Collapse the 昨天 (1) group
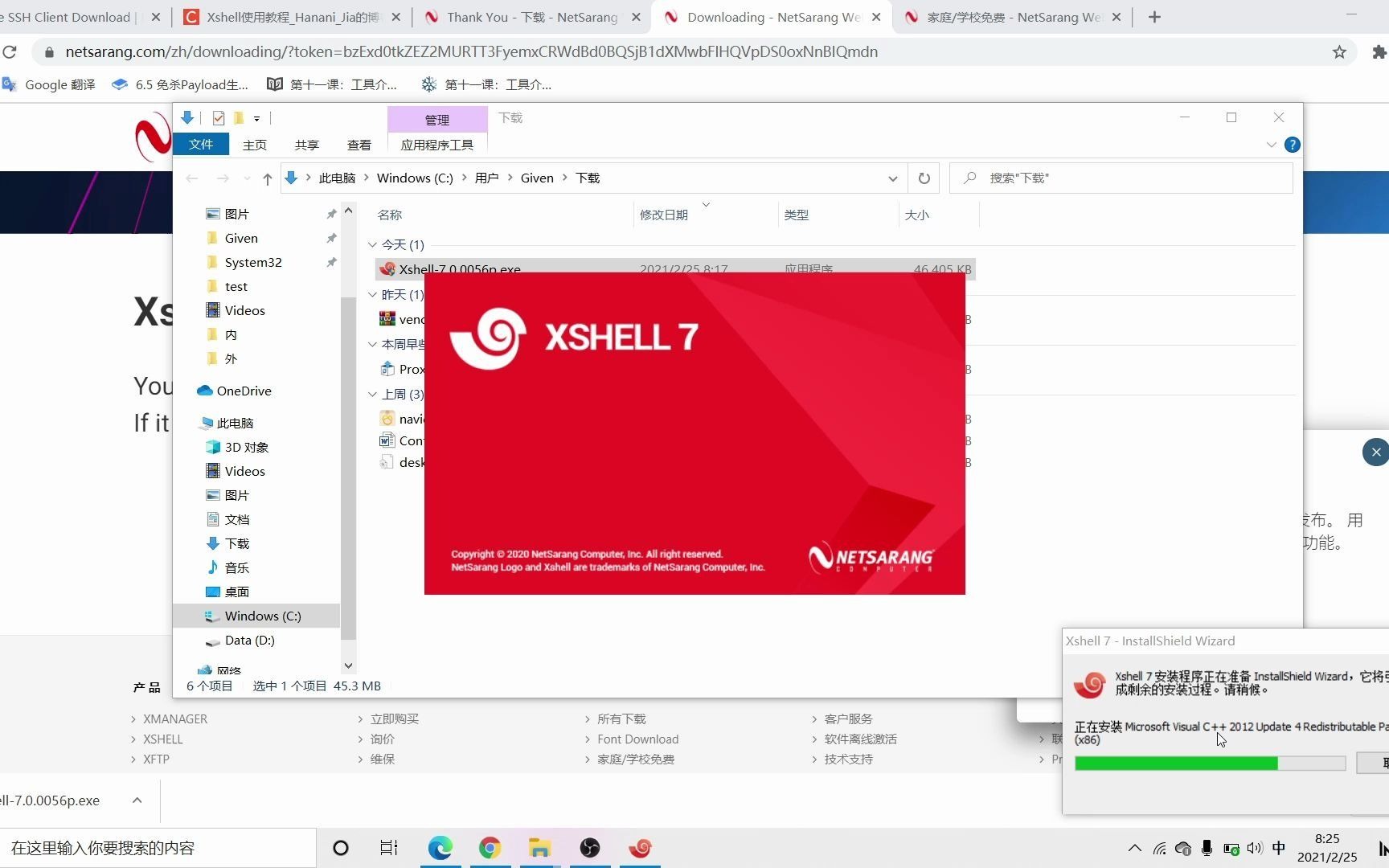 pyautogui.click(x=372, y=294)
